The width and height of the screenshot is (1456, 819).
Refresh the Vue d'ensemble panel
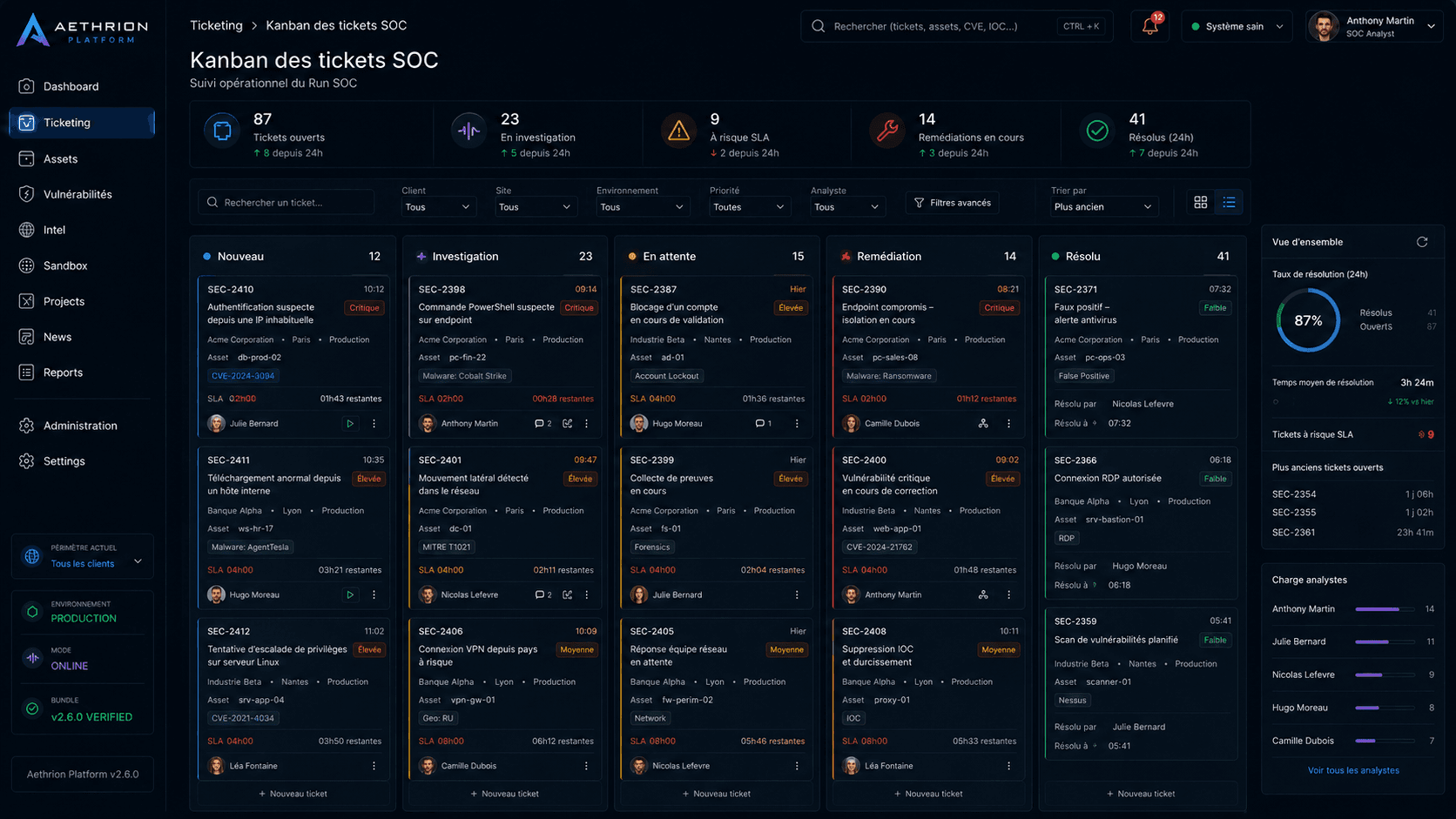coord(1422,242)
